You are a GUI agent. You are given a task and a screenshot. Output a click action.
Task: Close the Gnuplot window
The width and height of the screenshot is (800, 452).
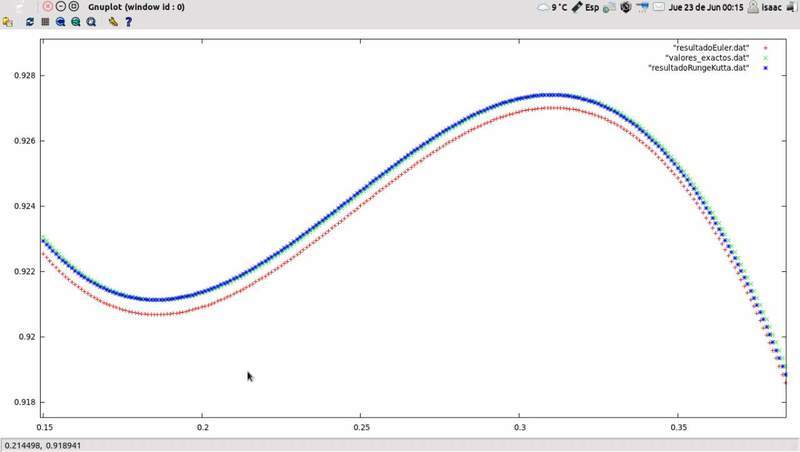coord(47,7)
